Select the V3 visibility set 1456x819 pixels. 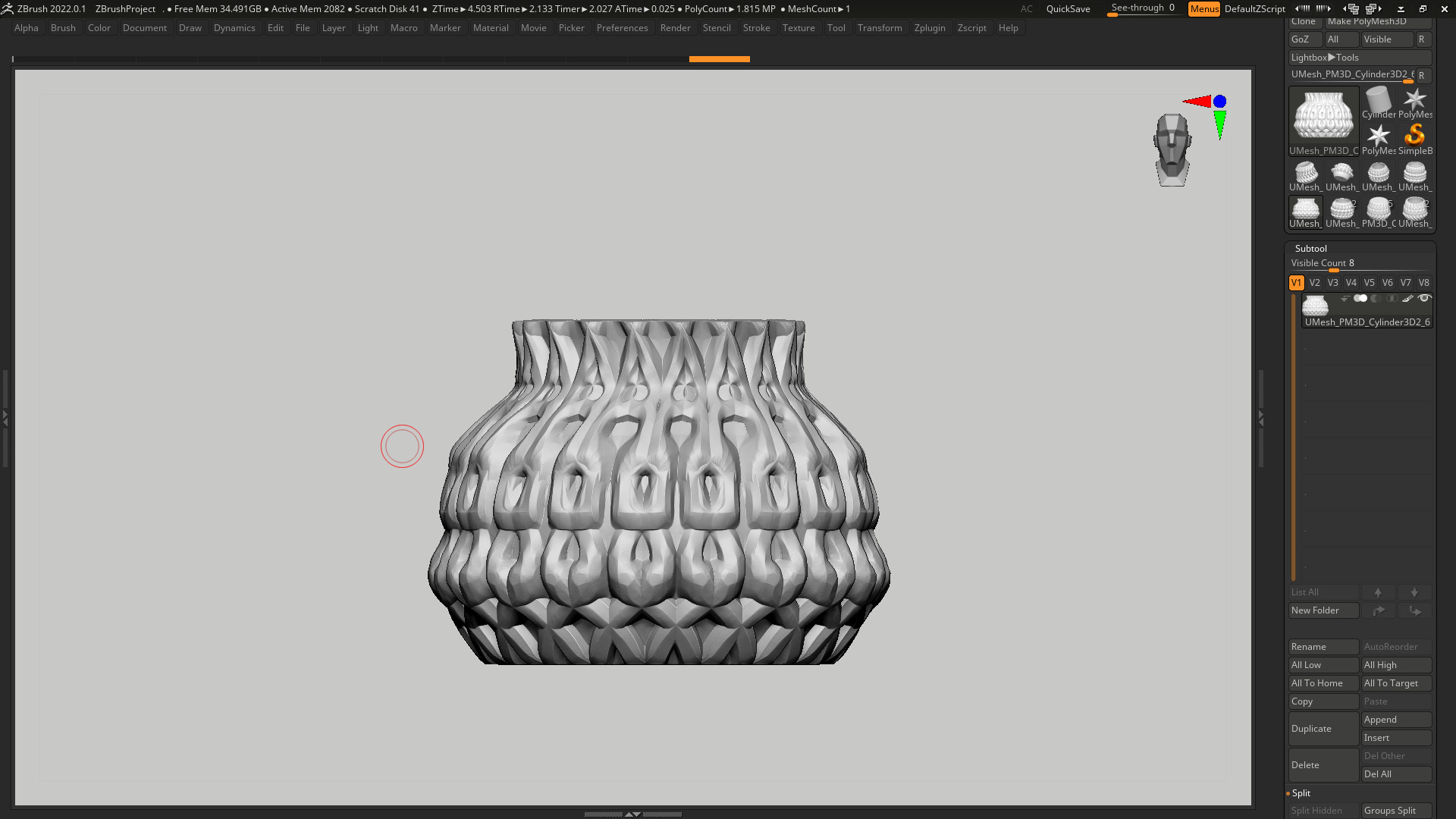tap(1332, 283)
